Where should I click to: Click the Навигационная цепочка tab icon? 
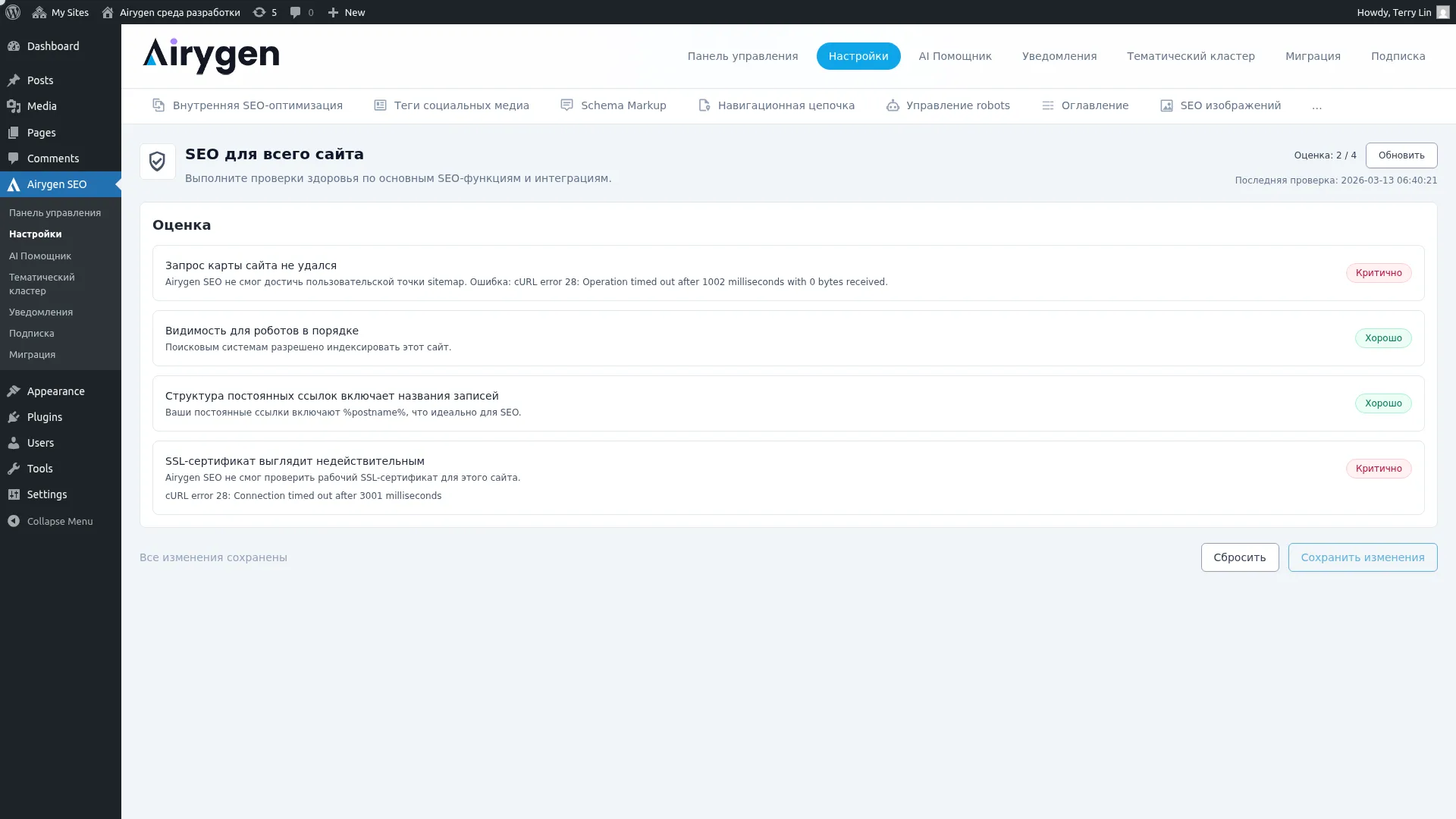coord(704,105)
